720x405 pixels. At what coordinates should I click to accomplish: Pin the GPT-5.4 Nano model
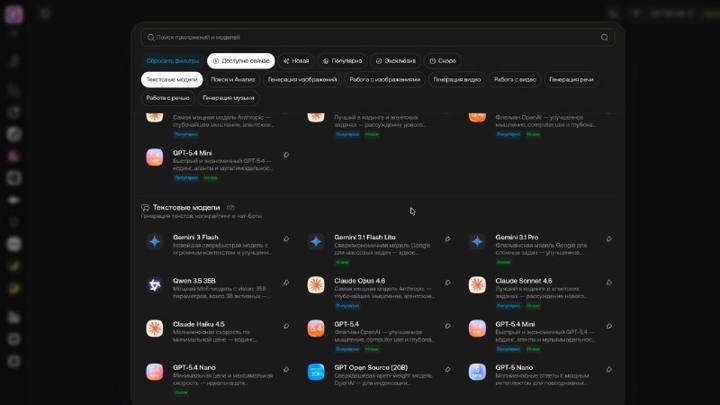pyautogui.click(x=286, y=369)
